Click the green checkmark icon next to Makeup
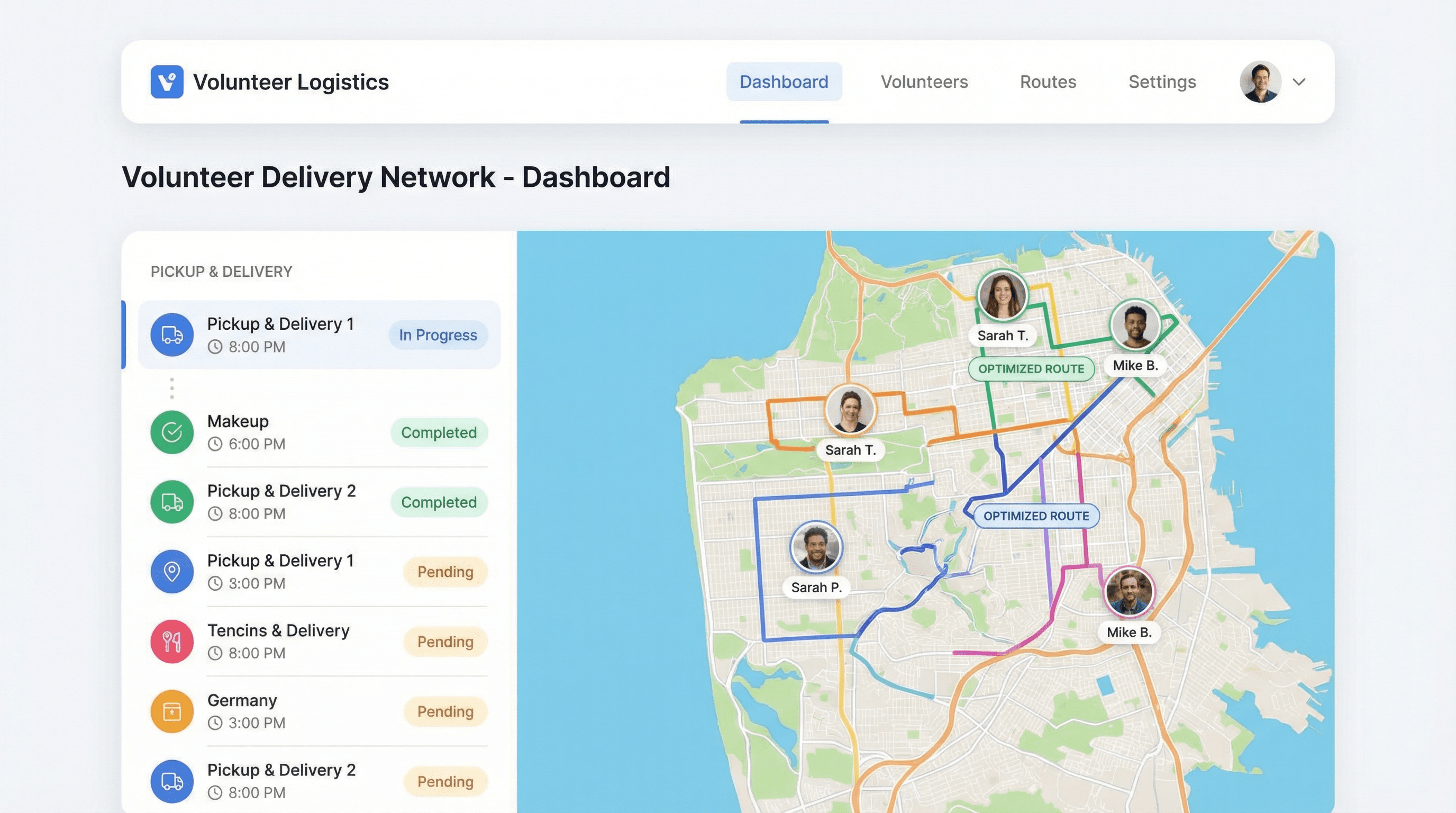 (x=172, y=432)
